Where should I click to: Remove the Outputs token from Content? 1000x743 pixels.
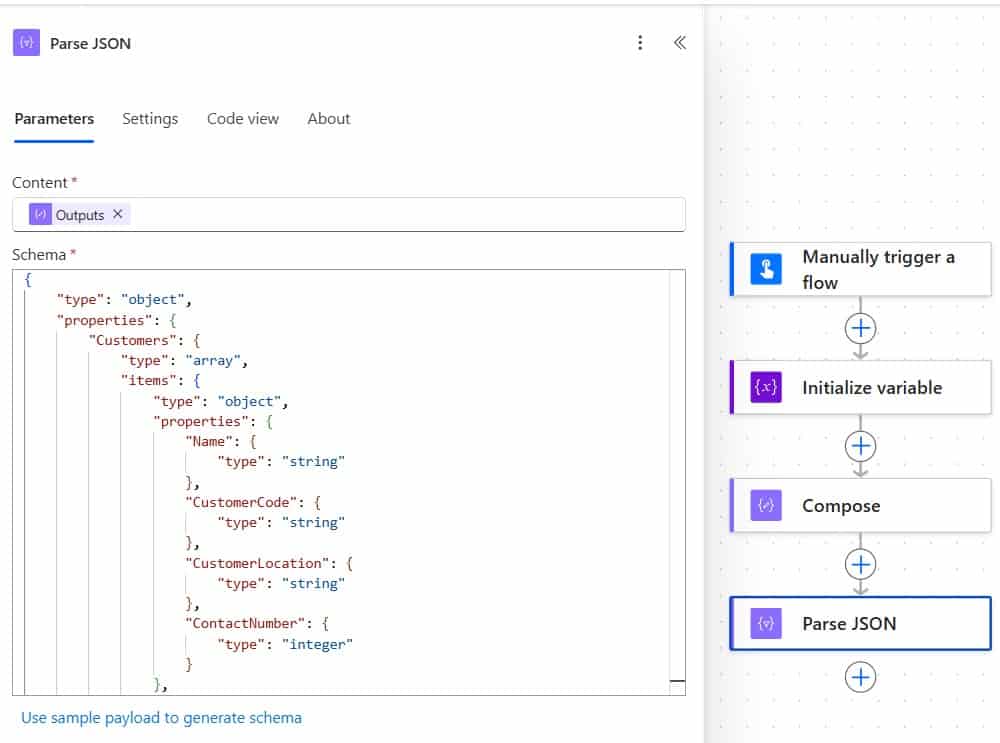117,214
